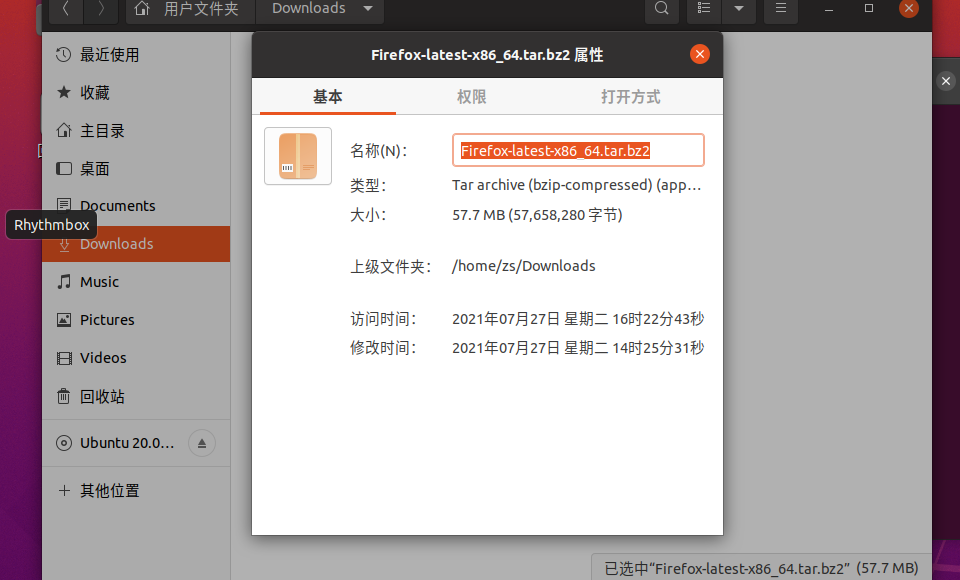Click the trash can icon
This screenshot has width=960, height=580.
tap(64, 396)
